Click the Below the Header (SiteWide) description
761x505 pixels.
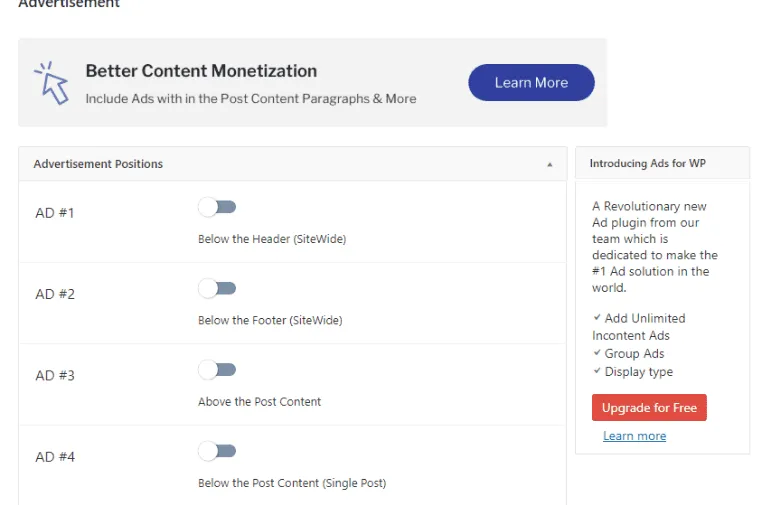pyautogui.click(x=272, y=240)
